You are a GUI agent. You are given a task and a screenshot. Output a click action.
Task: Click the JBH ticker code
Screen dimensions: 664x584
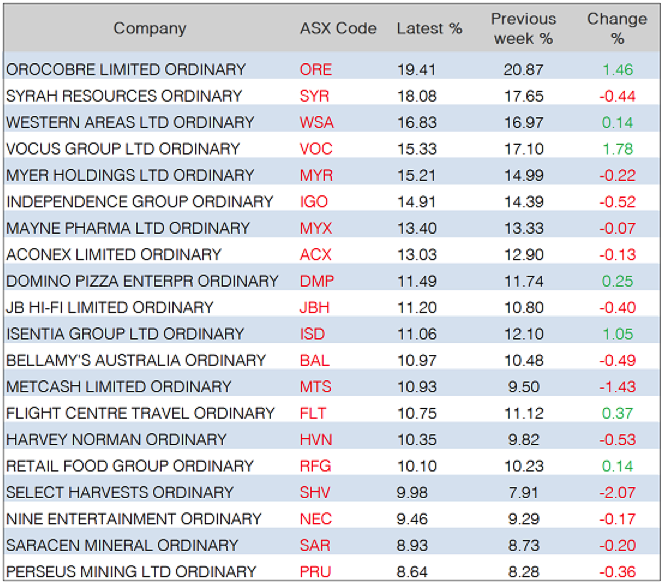[x=316, y=307]
